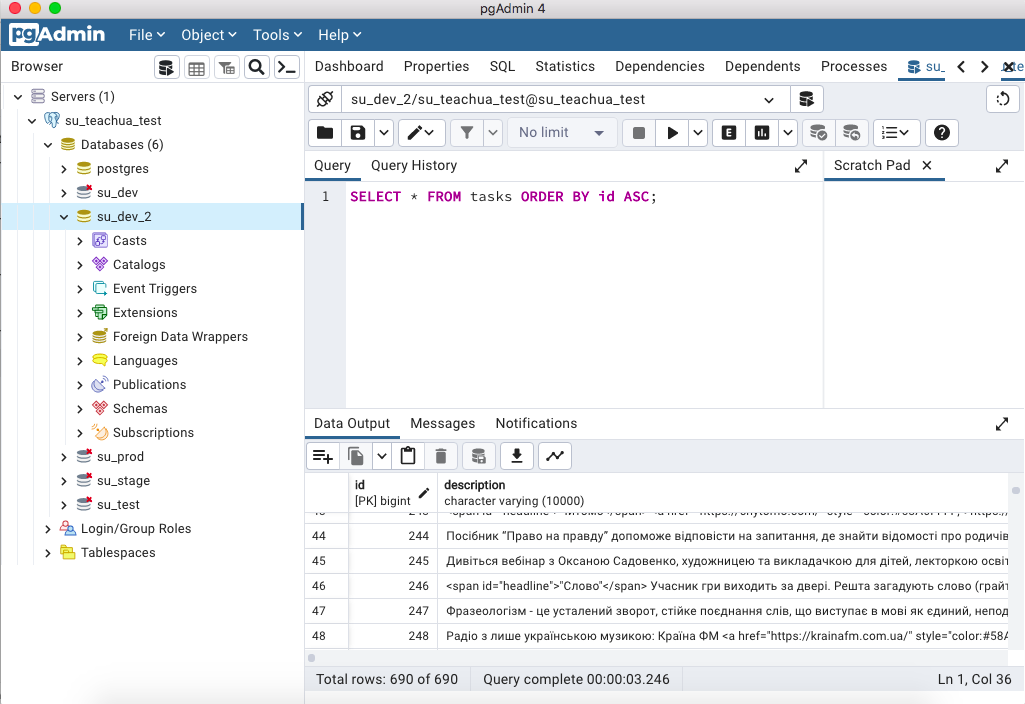Viewport: 1025px width, 704px height.
Task: Open the Tools menu
Action: point(277,35)
